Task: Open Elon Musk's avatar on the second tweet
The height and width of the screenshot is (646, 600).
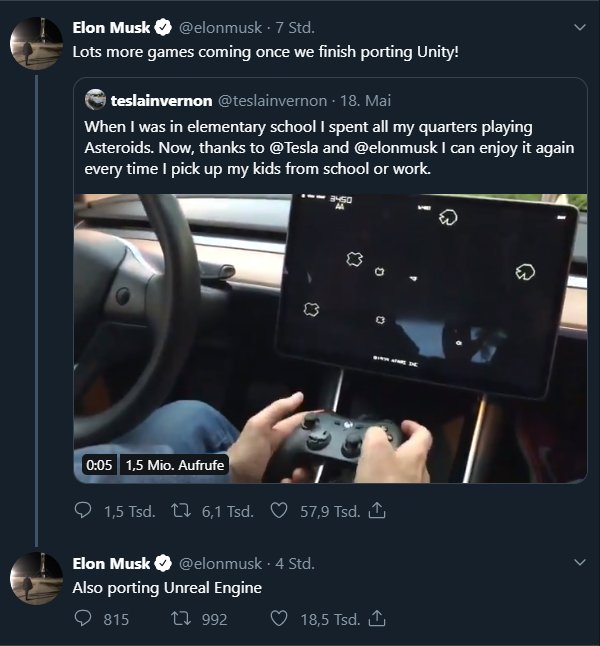Action: pyautogui.click(x=36, y=577)
